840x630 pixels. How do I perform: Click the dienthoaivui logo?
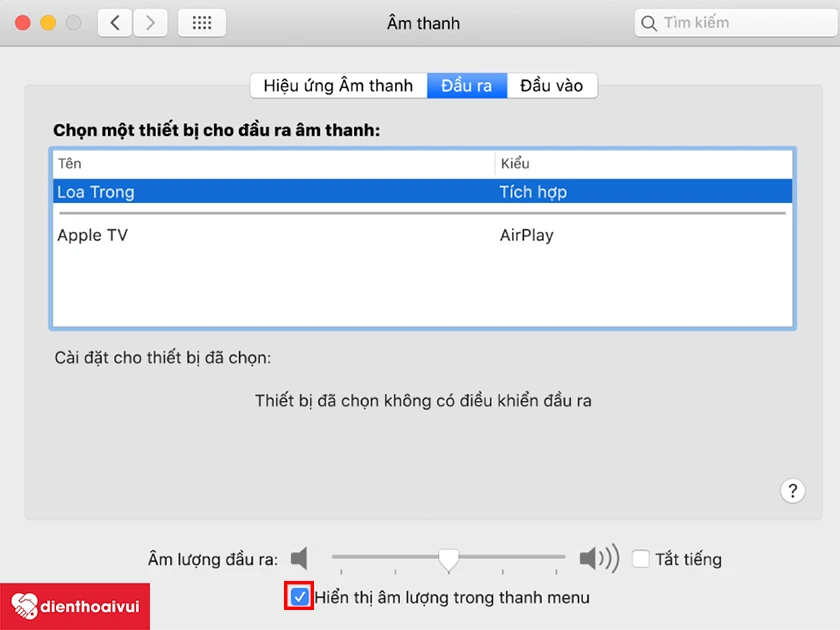(75, 606)
